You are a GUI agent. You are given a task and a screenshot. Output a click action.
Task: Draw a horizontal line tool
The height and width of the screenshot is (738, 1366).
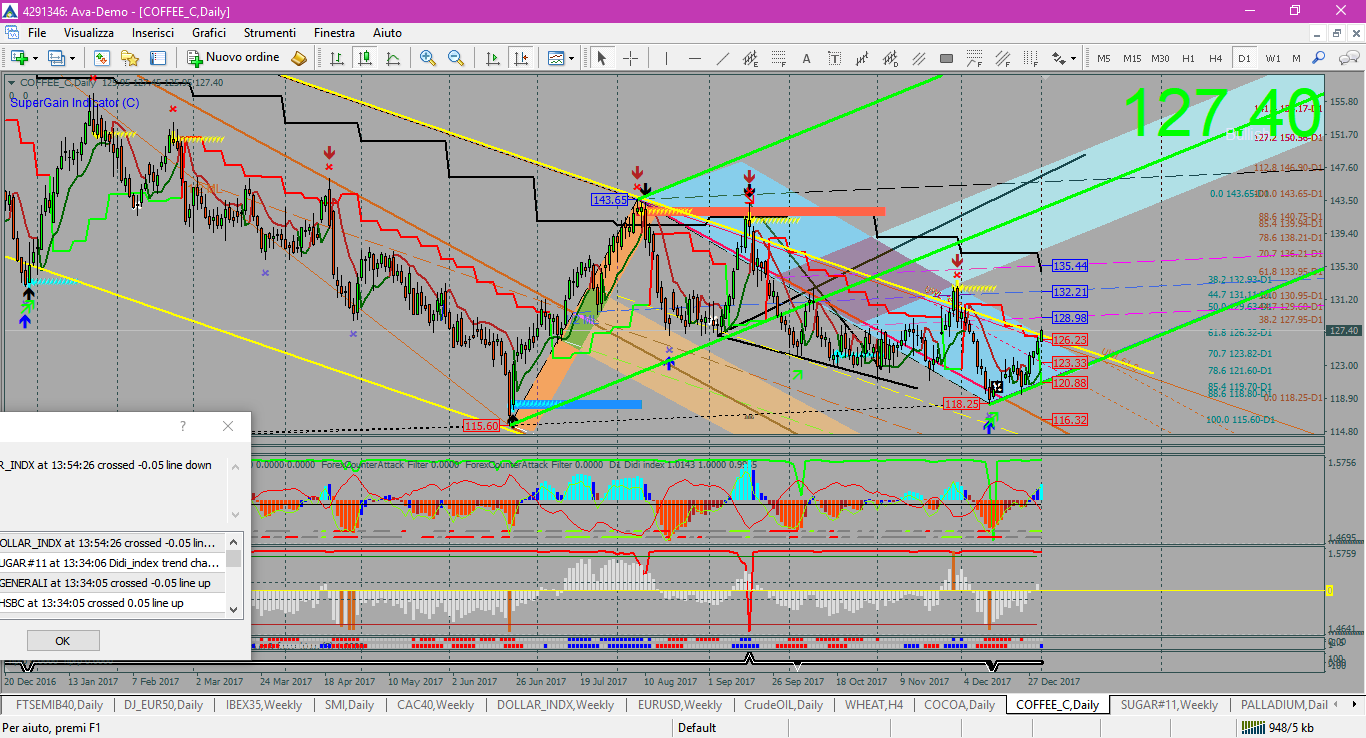[694, 58]
